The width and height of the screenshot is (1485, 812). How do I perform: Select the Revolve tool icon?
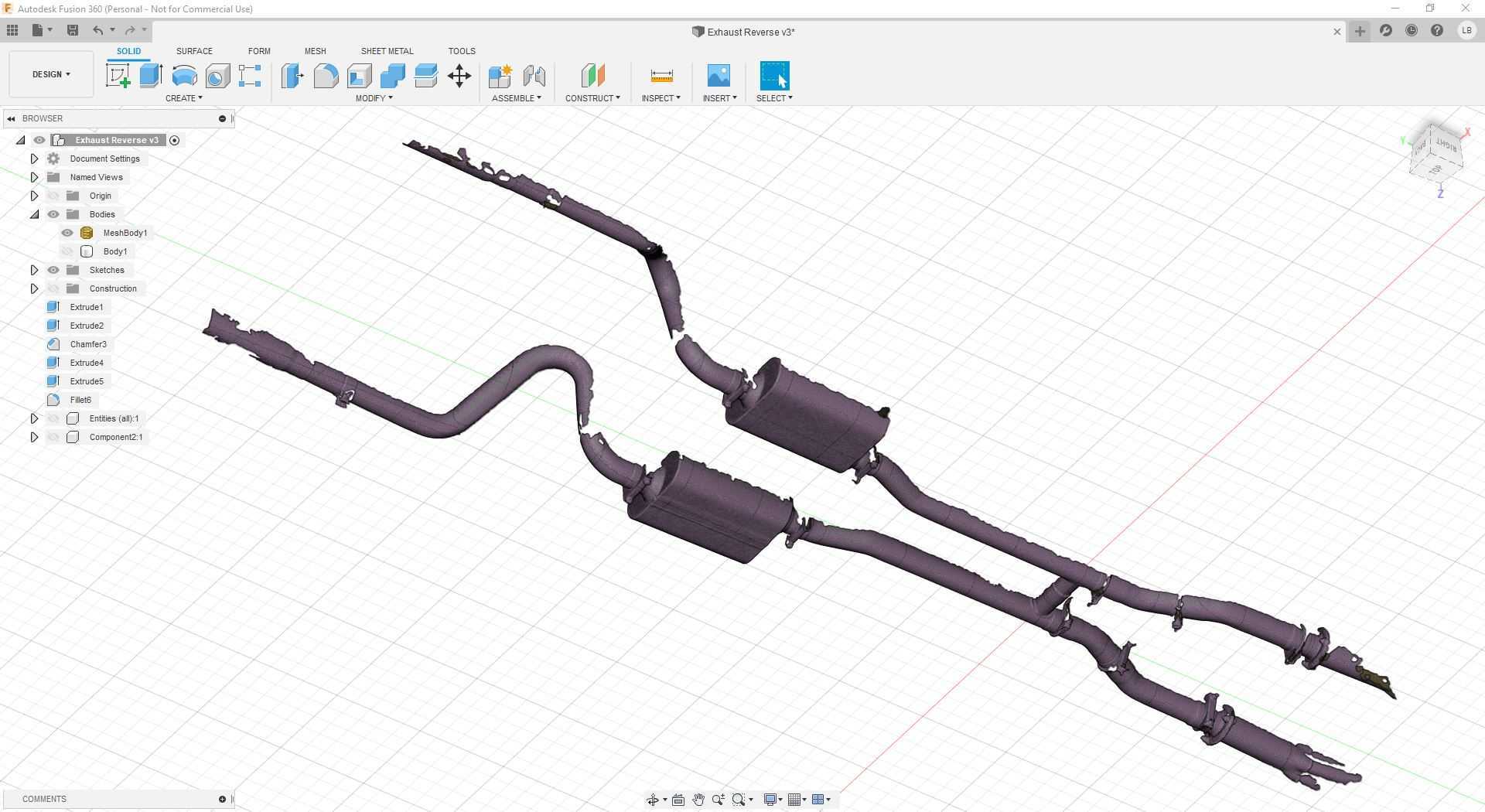pyautogui.click(x=184, y=76)
